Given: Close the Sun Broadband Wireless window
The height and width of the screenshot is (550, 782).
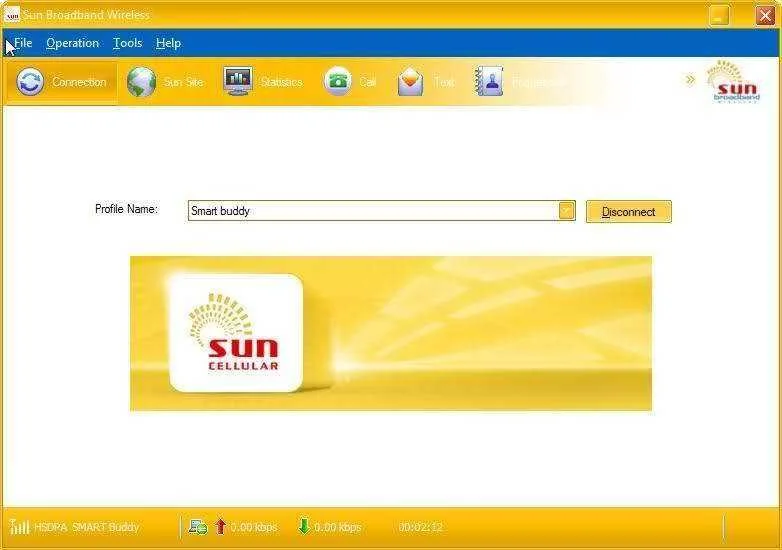Looking at the screenshot, I should [765, 15].
